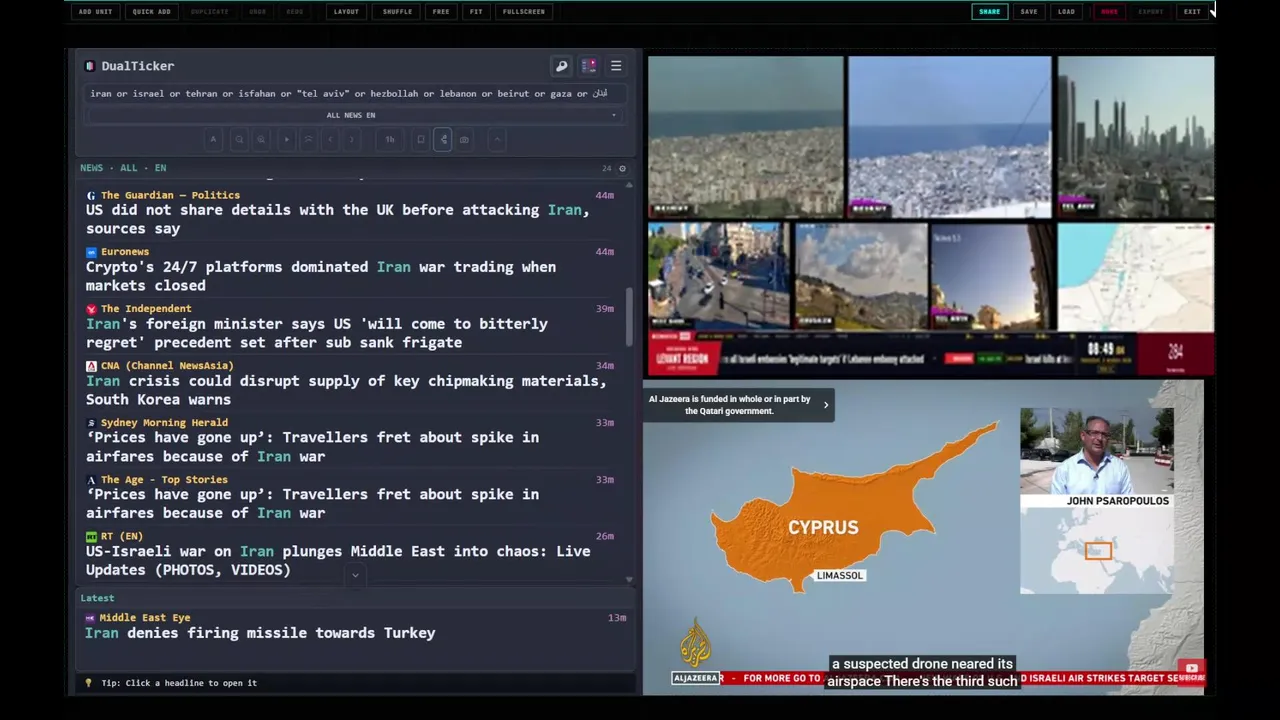Click the QUICK ADD button
This screenshot has height=720, width=1280.
[x=151, y=12]
